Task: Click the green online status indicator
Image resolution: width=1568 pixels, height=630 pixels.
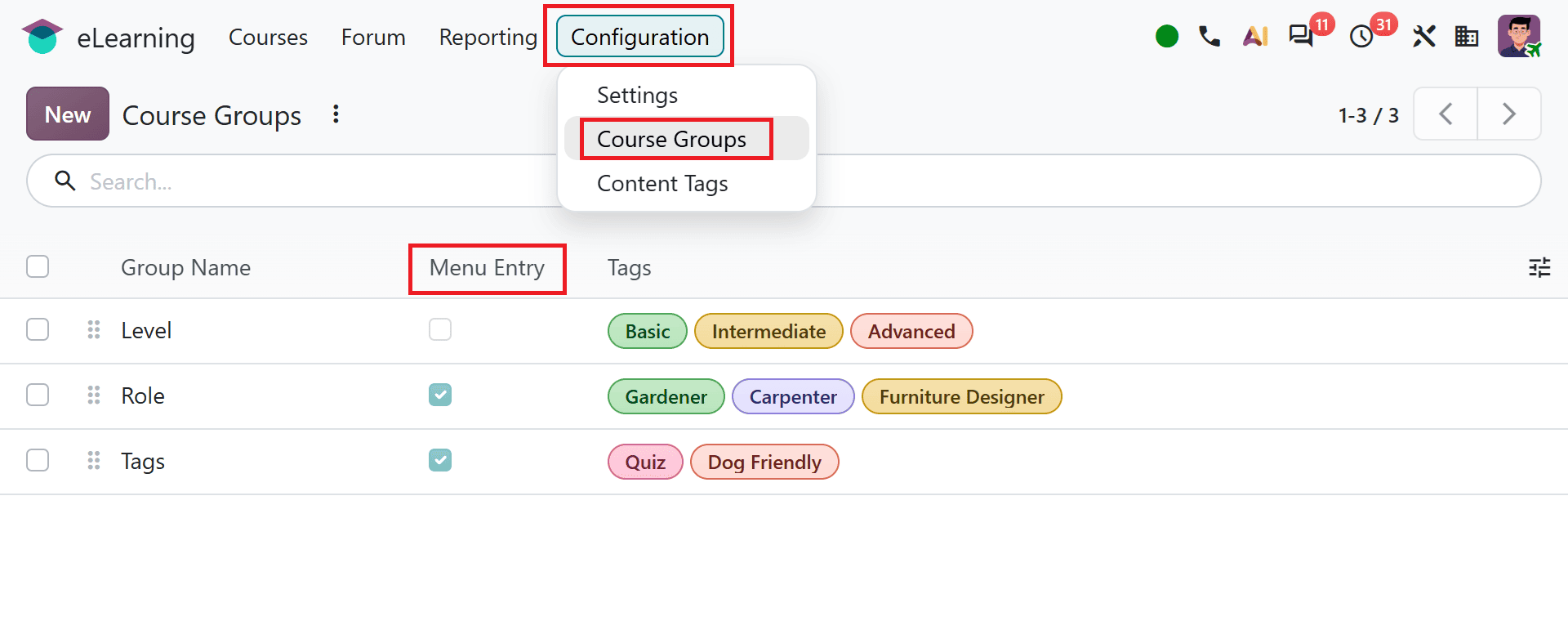Action: tap(1167, 37)
